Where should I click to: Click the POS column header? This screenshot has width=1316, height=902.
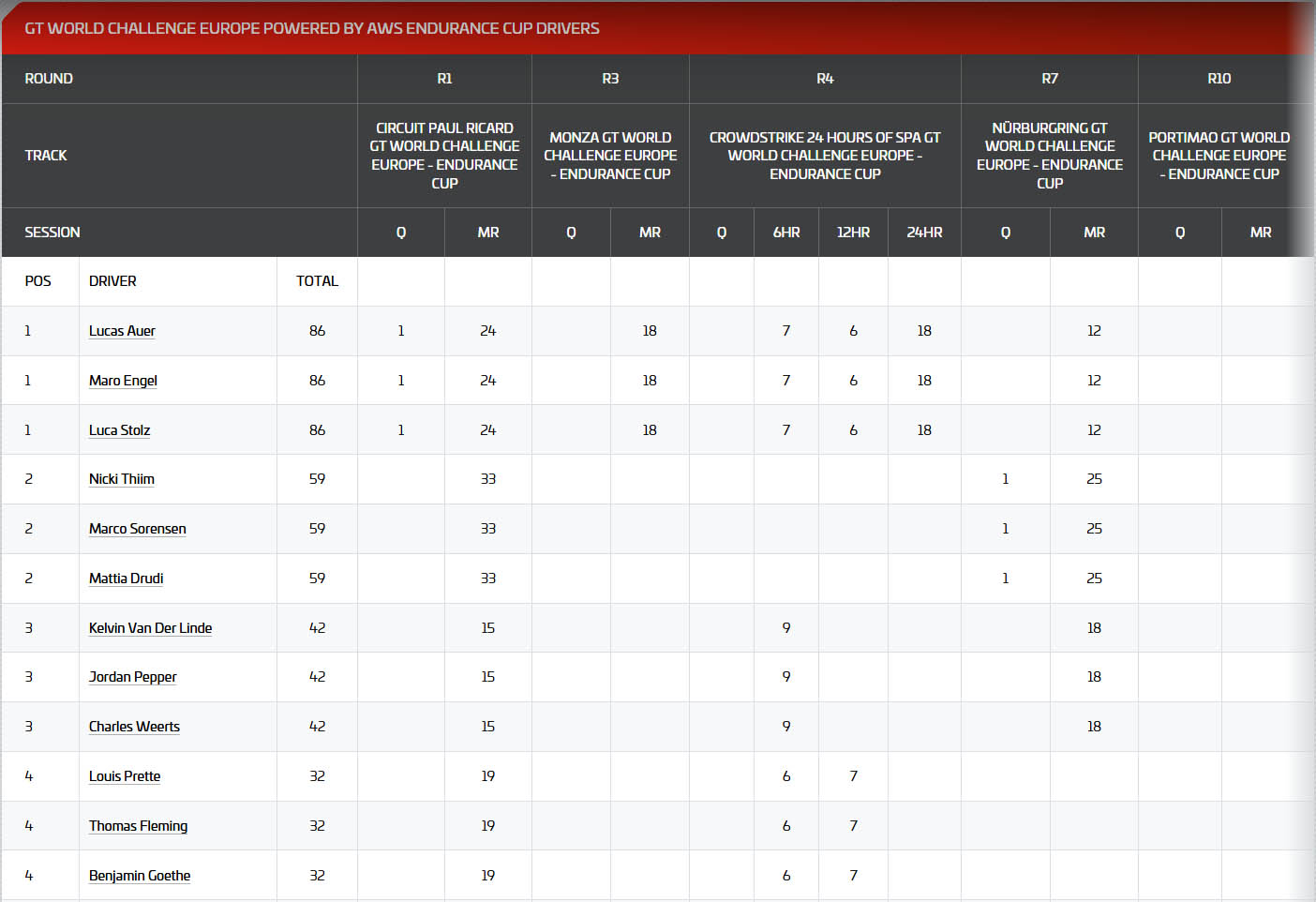(x=38, y=281)
